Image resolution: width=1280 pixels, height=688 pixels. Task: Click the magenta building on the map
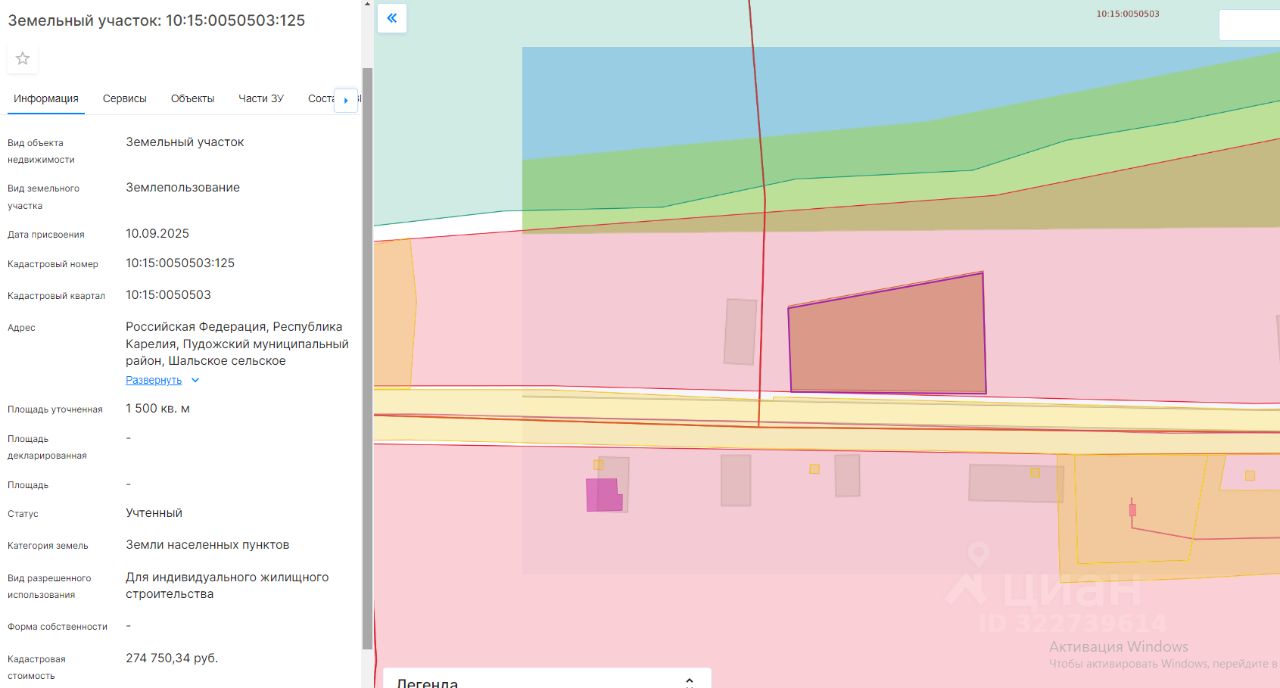tap(603, 495)
